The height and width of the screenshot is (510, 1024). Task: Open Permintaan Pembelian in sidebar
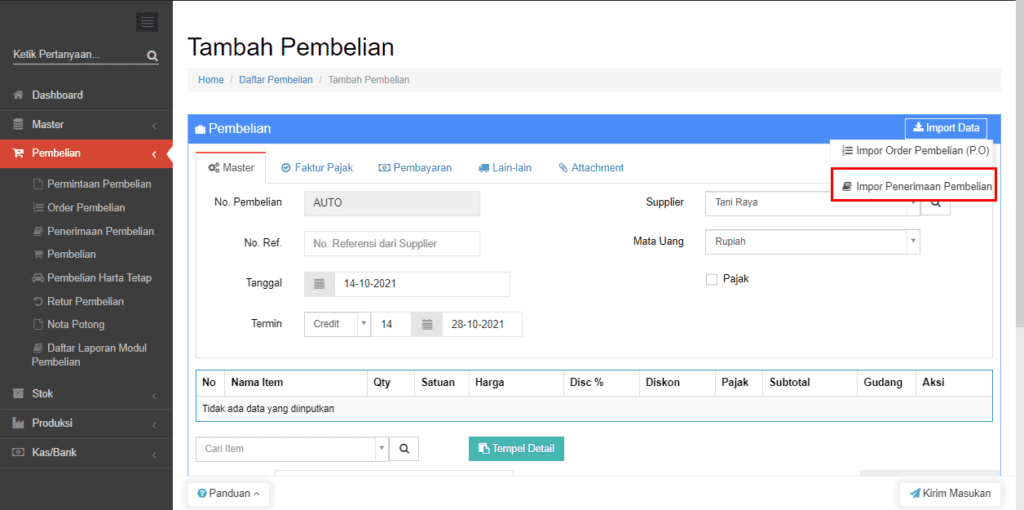[x=99, y=184]
